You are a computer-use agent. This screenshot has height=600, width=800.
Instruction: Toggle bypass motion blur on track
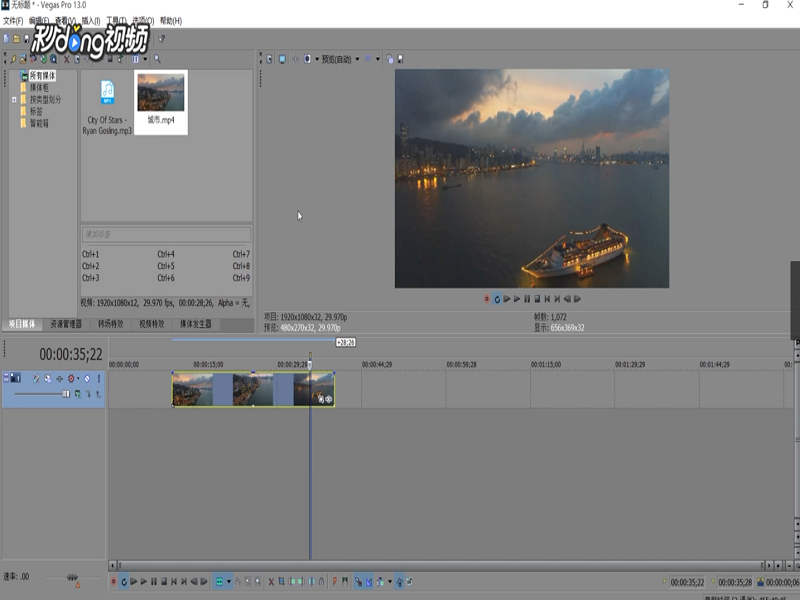36,379
